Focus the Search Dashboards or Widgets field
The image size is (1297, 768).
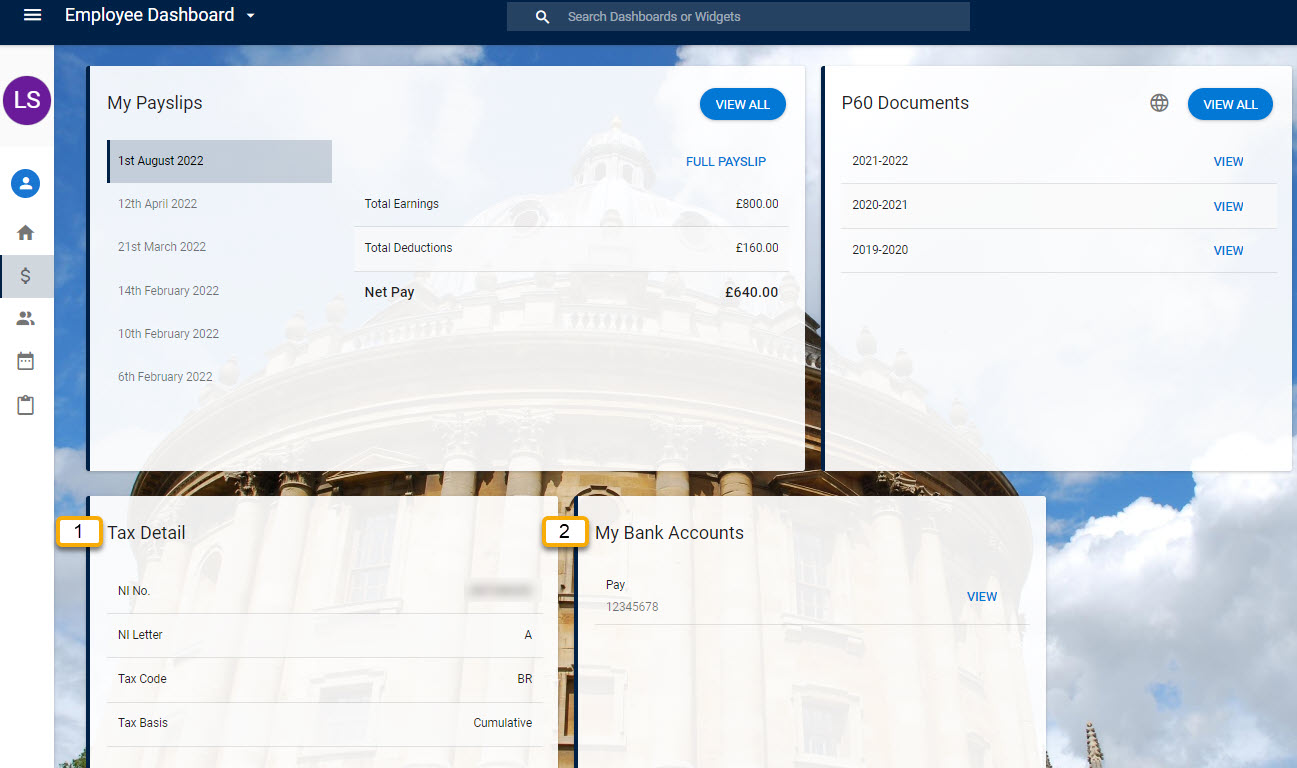coord(738,17)
